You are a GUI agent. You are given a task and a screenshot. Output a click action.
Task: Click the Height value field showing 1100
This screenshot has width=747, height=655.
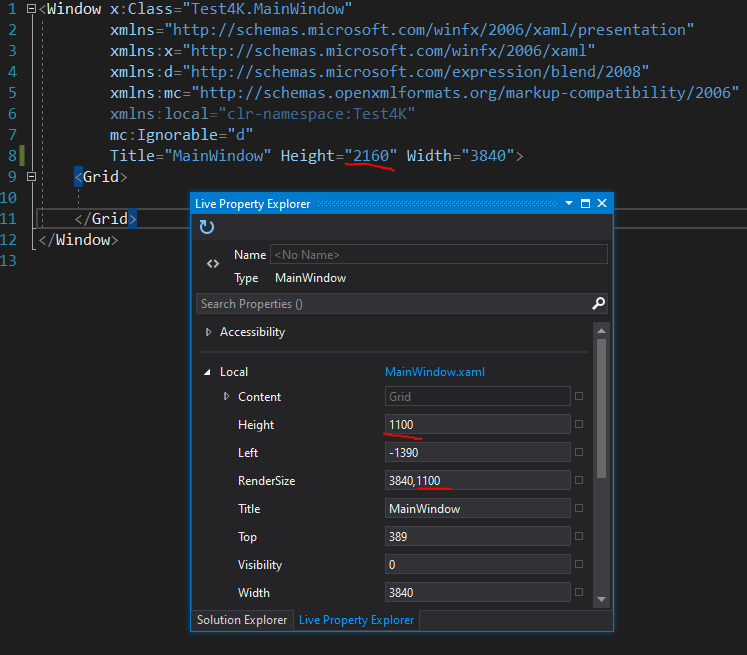click(x=478, y=425)
